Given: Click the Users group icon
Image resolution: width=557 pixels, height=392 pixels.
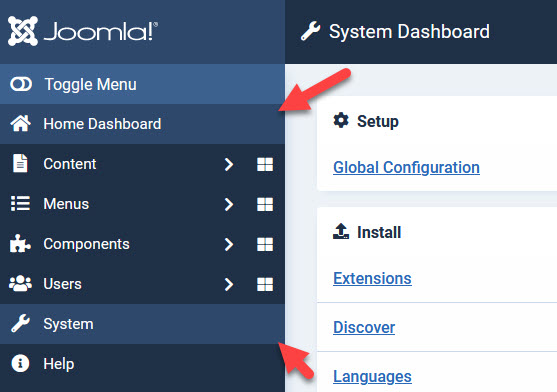Looking at the screenshot, I should pyautogui.click(x=20, y=284).
